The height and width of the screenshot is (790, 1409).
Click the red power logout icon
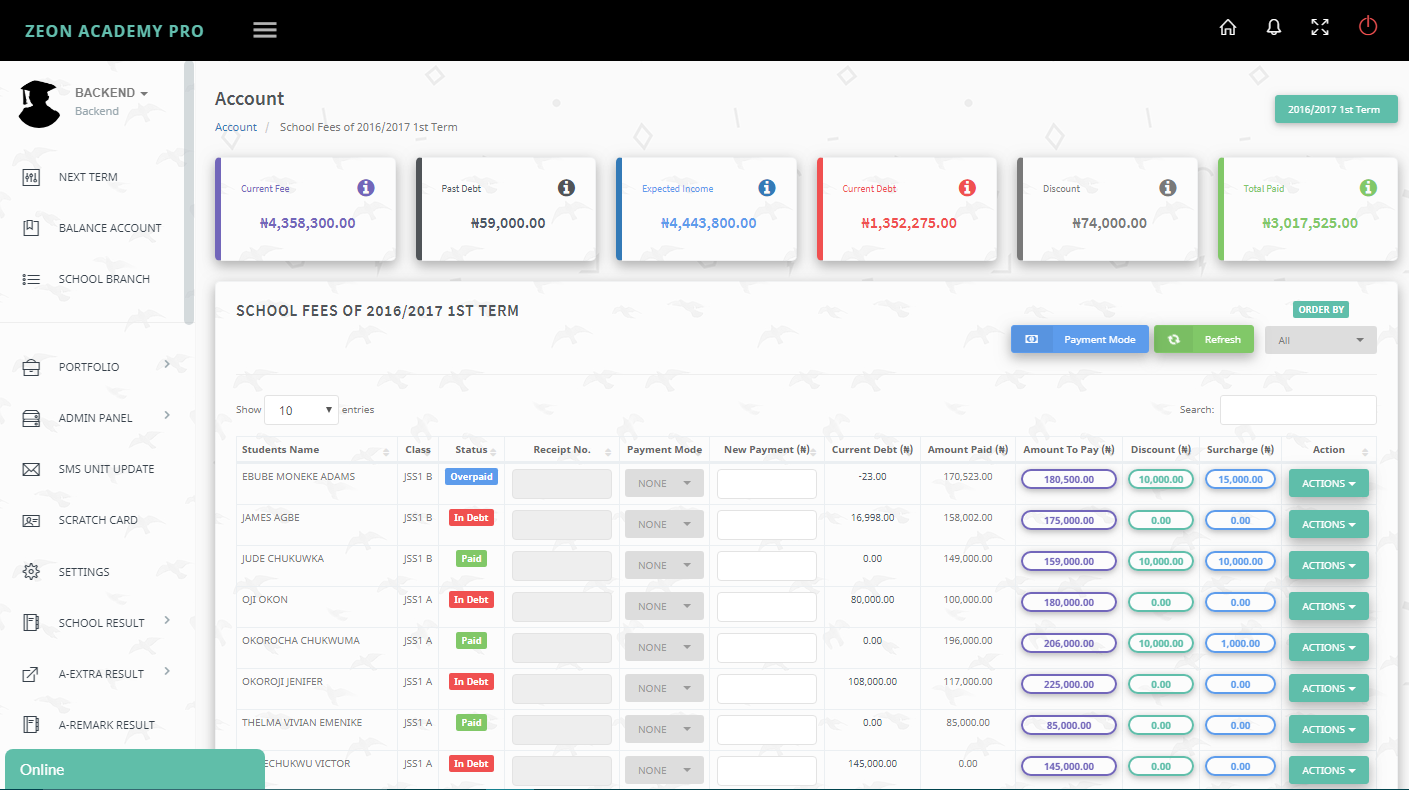coord(1368,27)
